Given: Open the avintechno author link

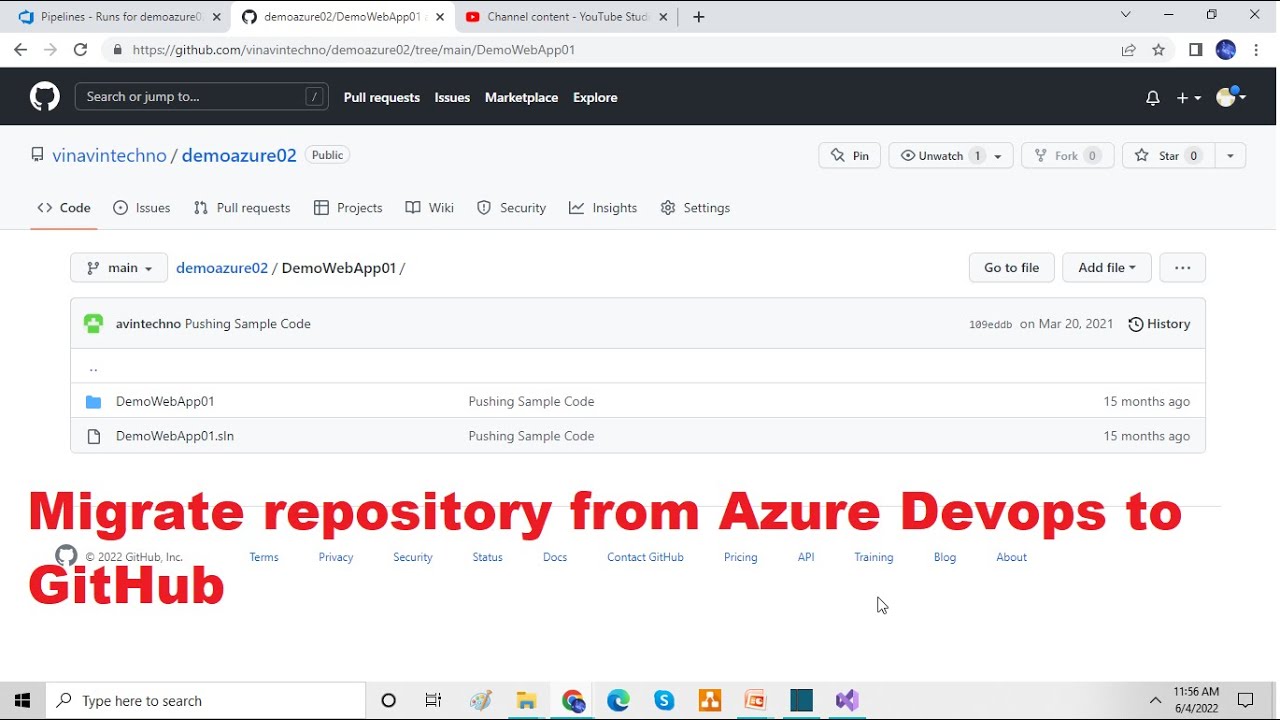Looking at the screenshot, I should 148,324.
